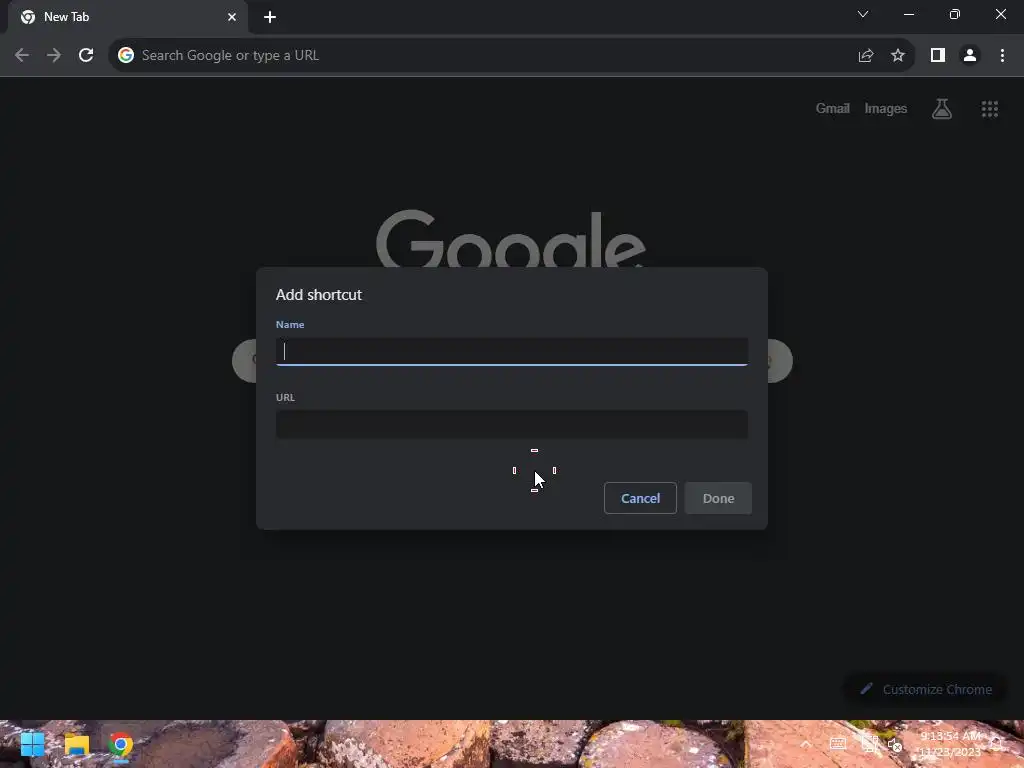1024x768 pixels.
Task: Restore down the Chrome window
Action: click(x=955, y=14)
